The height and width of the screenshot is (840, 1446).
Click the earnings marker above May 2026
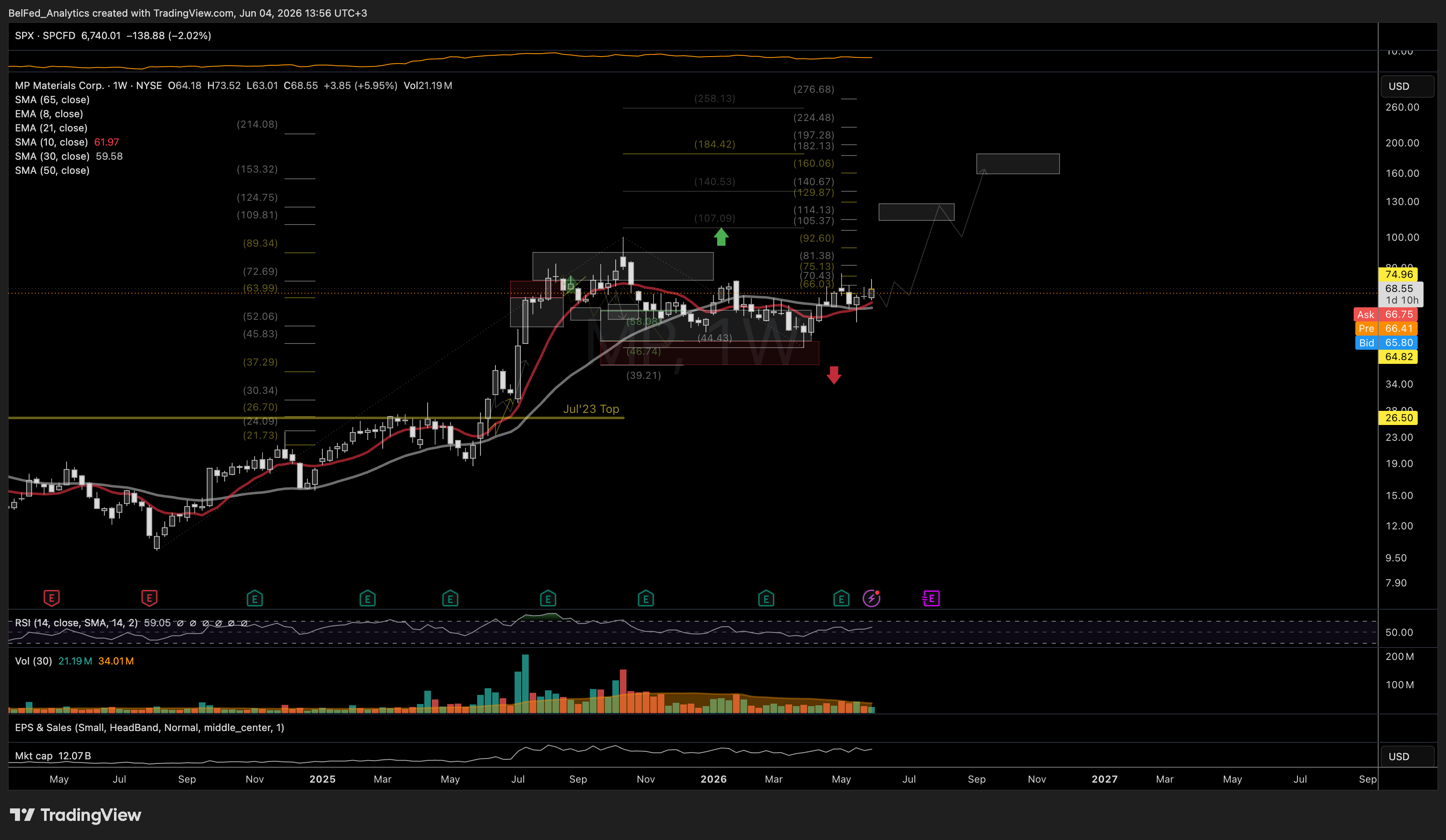(841, 599)
